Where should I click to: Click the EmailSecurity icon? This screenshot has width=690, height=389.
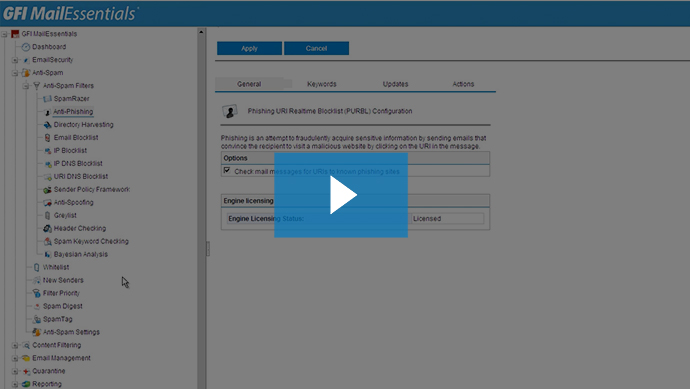click(x=26, y=60)
